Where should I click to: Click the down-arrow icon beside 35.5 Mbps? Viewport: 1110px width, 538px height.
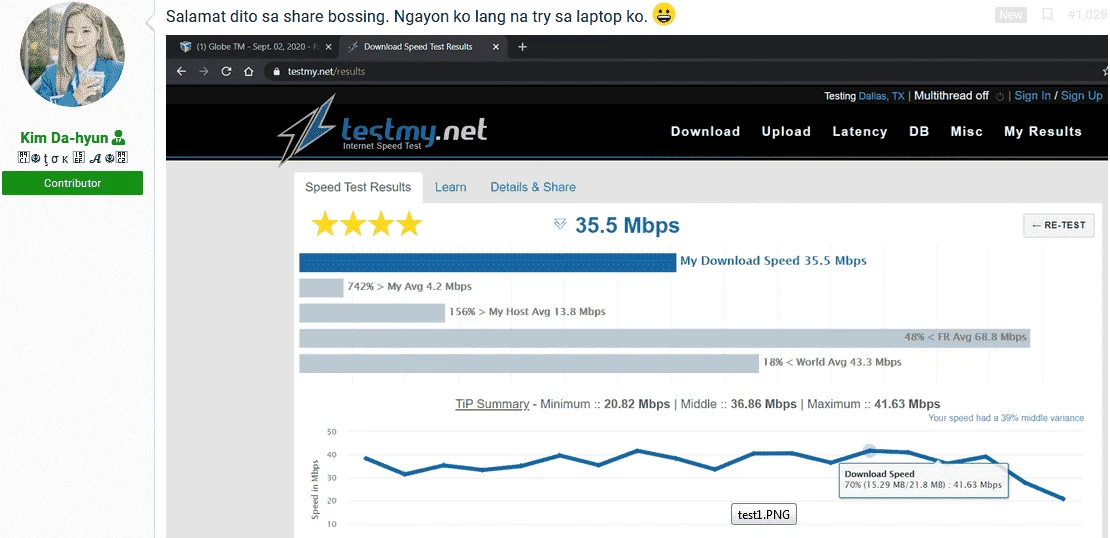560,224
